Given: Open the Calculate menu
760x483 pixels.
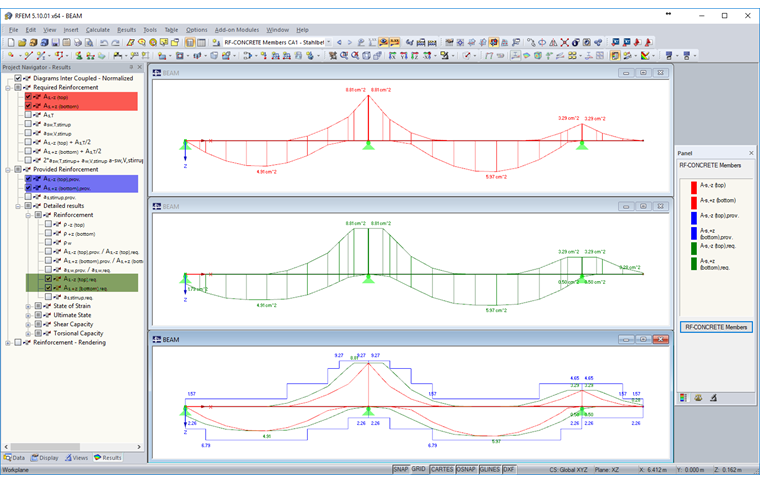Looking at the screenshot, I should click(97, 30).
